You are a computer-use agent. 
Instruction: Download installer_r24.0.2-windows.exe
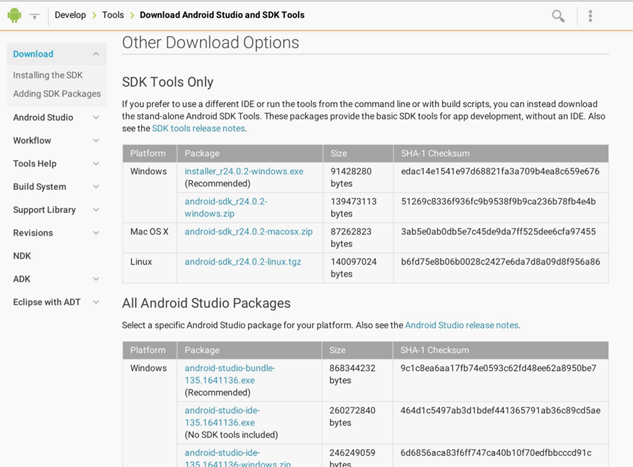point(243,171)
